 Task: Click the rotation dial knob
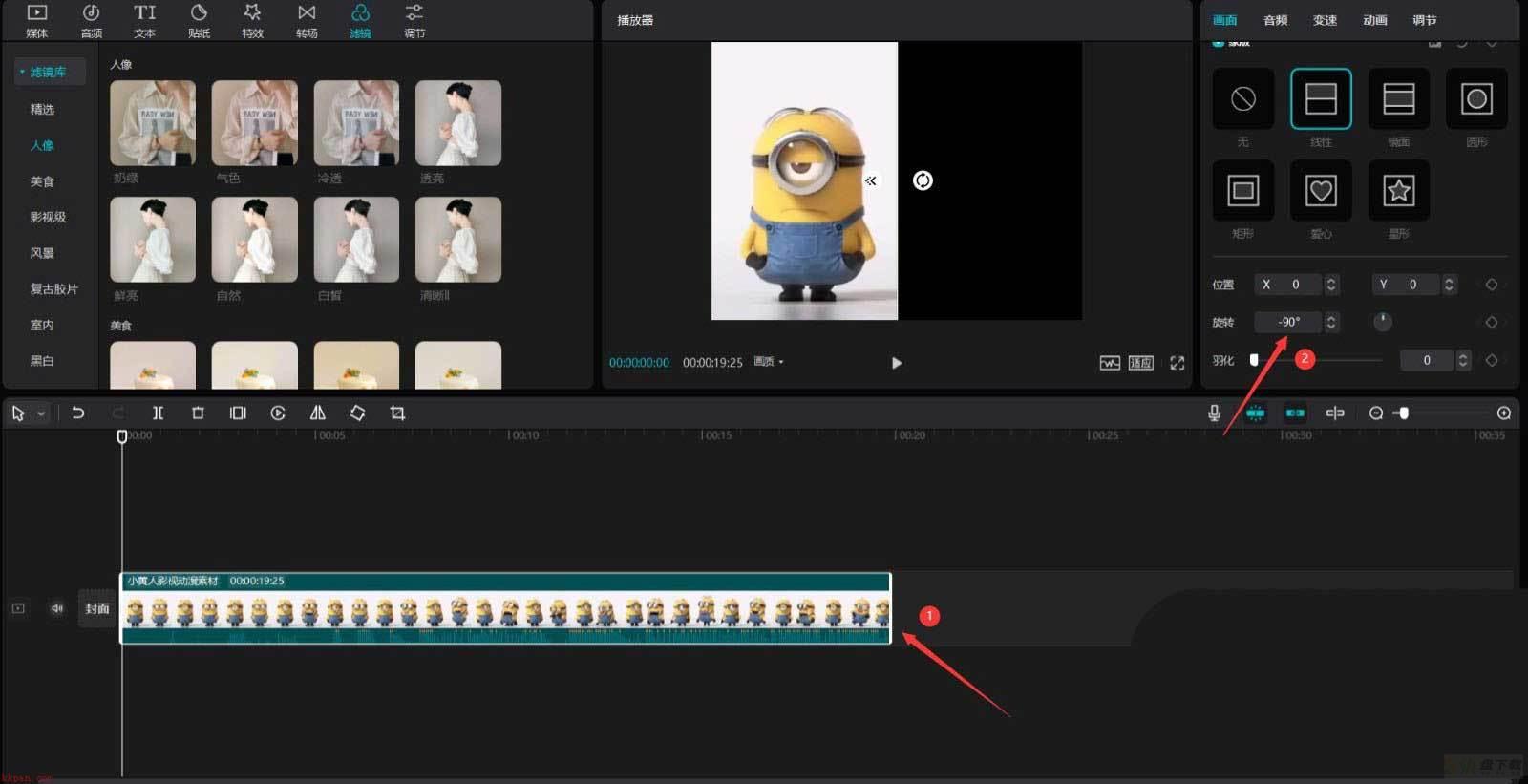(x=1382, y=322)
